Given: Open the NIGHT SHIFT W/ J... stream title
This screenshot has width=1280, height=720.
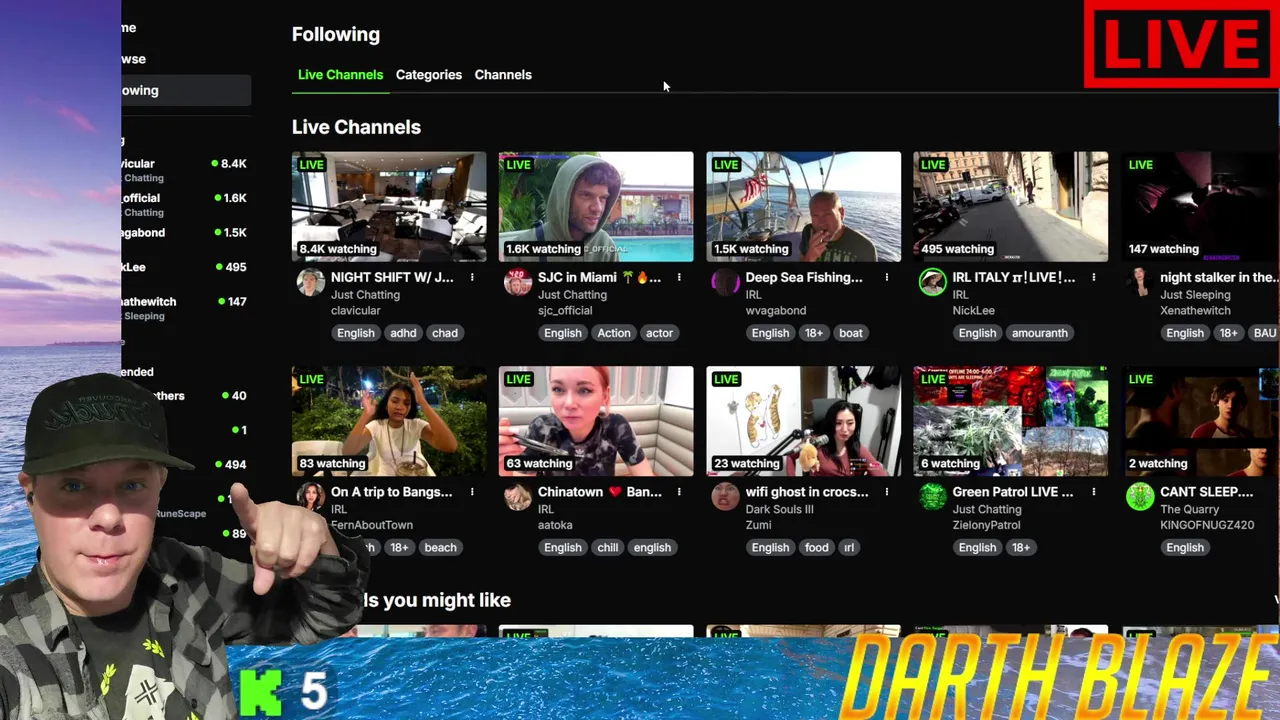Looking at the screenshot, I should (392, 278).
